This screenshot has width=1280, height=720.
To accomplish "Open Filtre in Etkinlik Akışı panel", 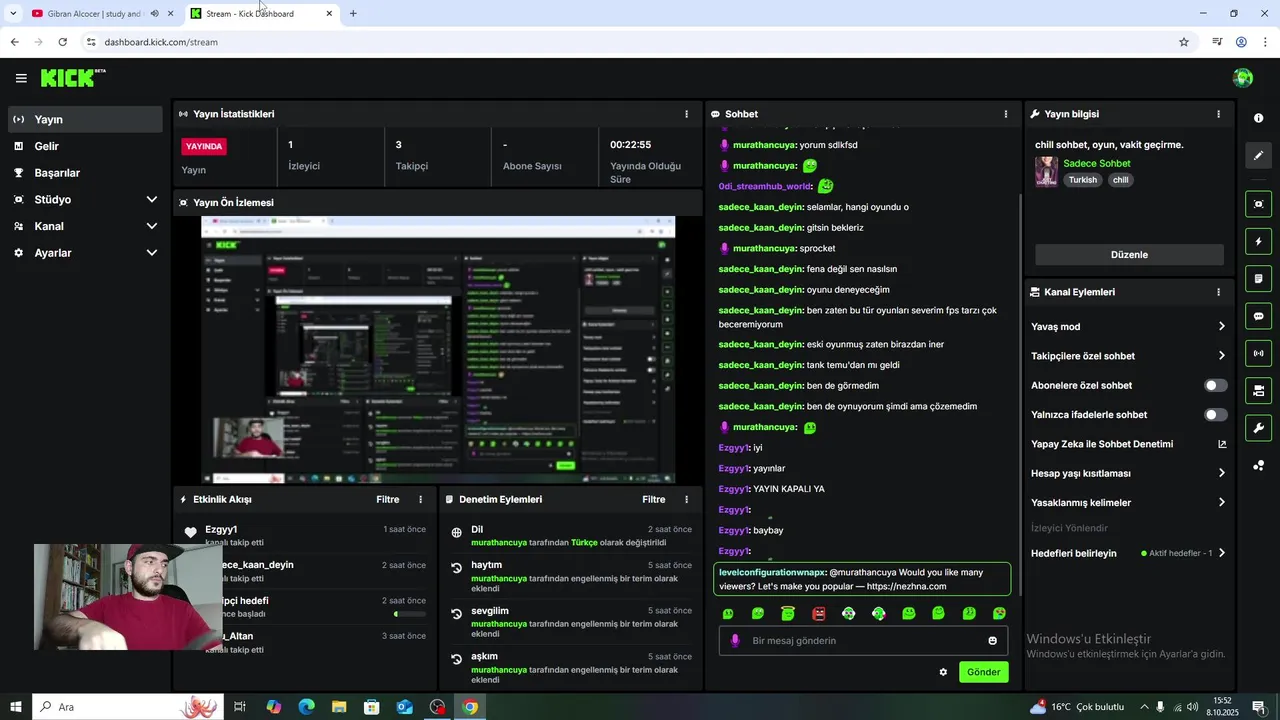I will [388, 499].
